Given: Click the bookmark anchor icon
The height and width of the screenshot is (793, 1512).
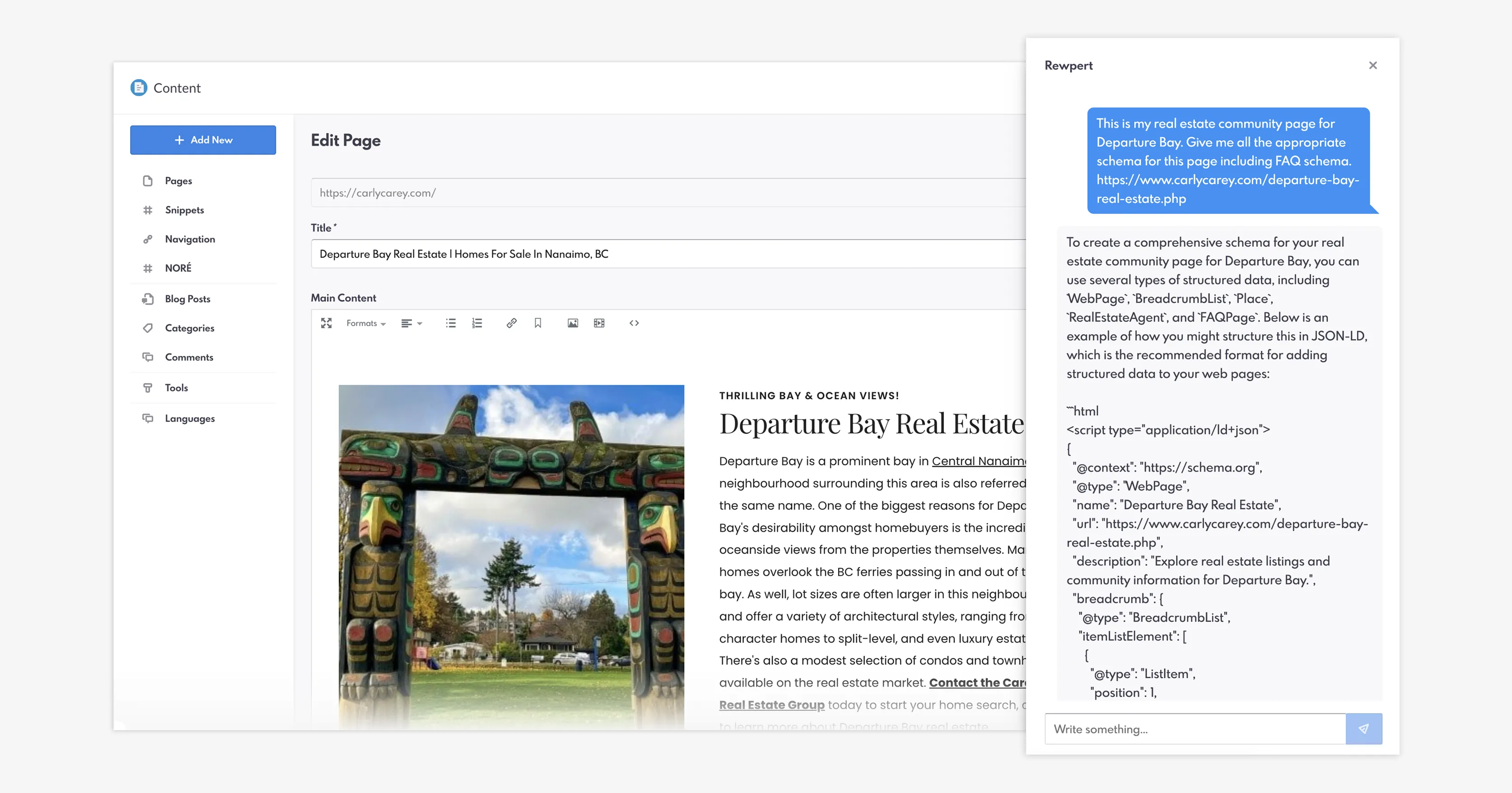Looking at the screenshot, I should [x=538, y=323].
